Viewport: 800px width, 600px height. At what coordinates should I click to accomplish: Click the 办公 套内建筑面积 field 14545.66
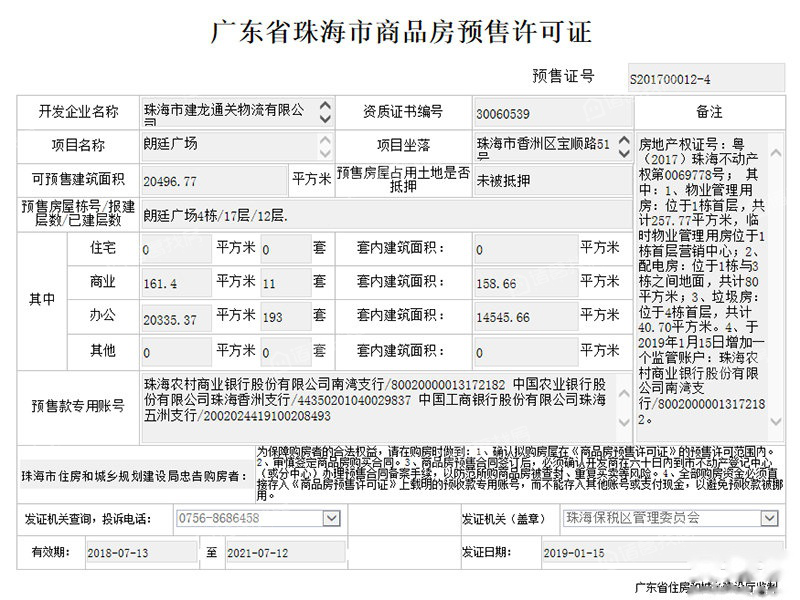tap(526, 317)
